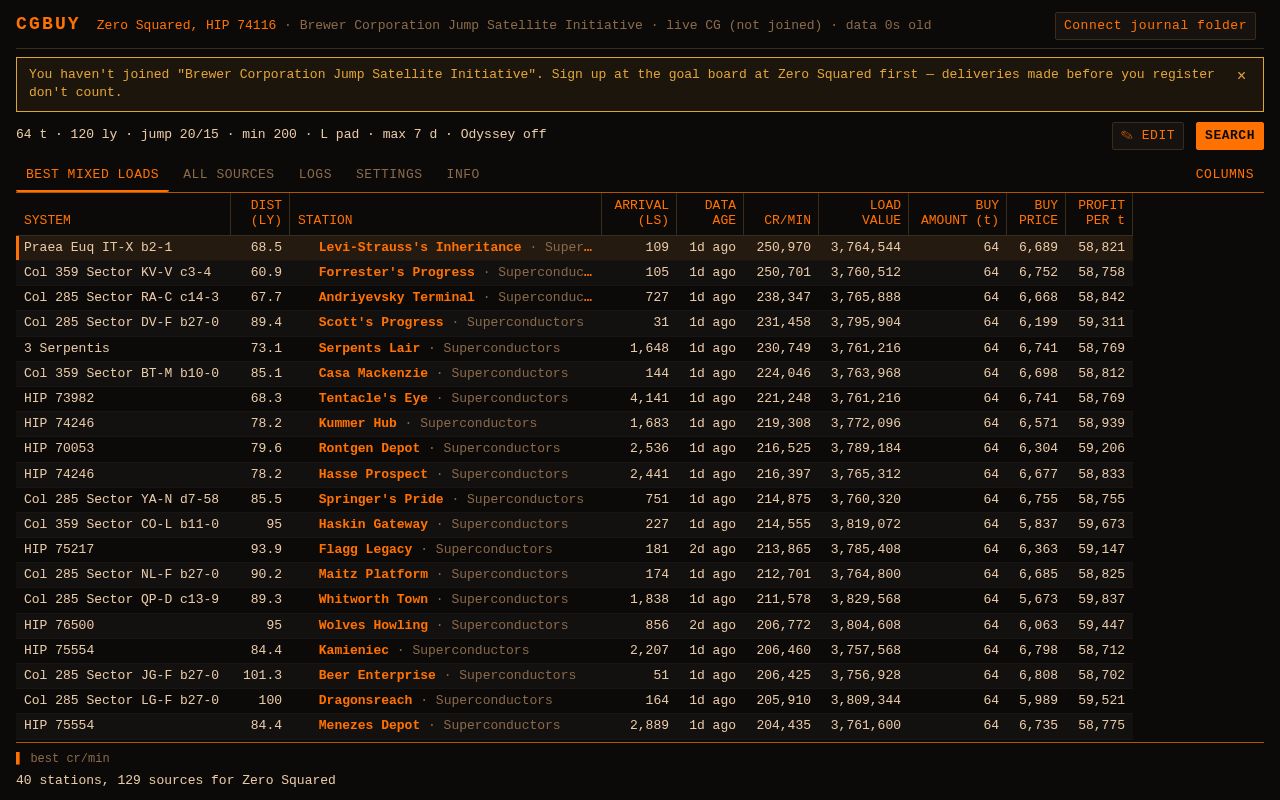Open the COLUMNS chooser

pos(1224,175)
